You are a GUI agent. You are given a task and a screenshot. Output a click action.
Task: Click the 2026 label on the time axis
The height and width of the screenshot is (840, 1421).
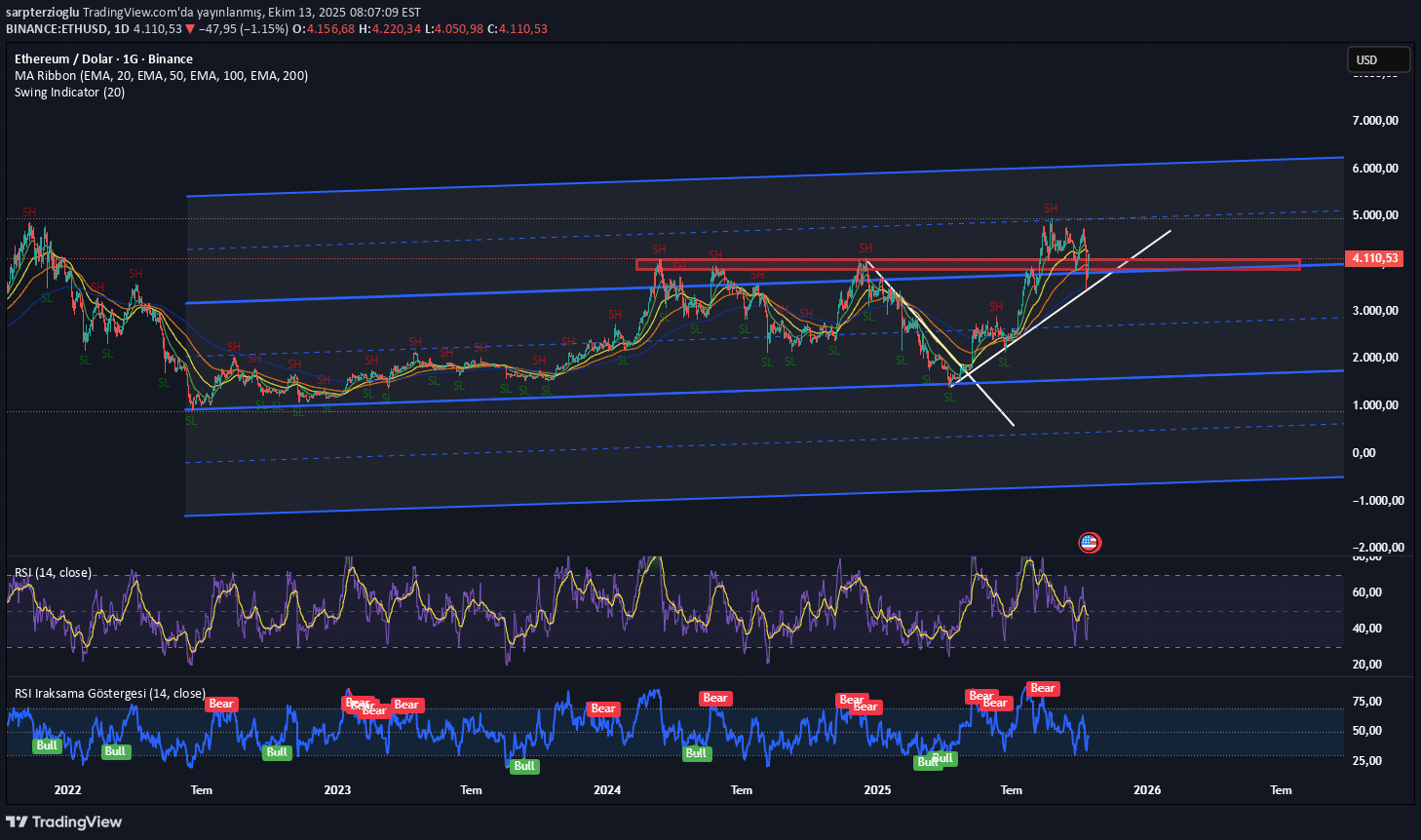pyautogui.click(x=1147, y=789)
